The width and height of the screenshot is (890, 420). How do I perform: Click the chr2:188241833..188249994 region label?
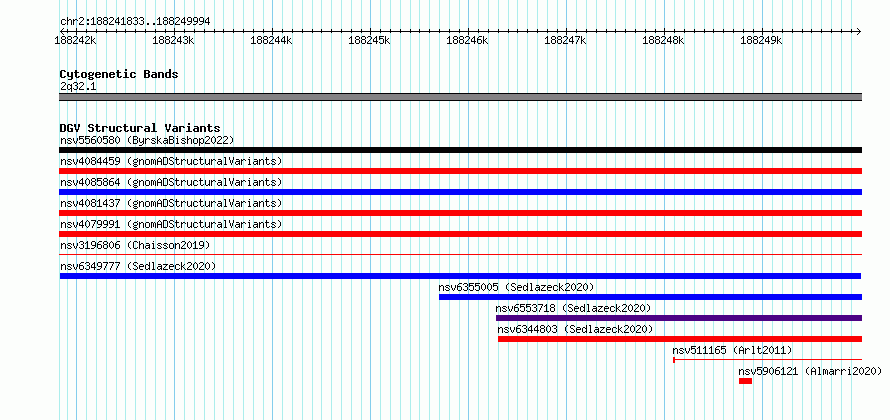click(x=135, y=21)
